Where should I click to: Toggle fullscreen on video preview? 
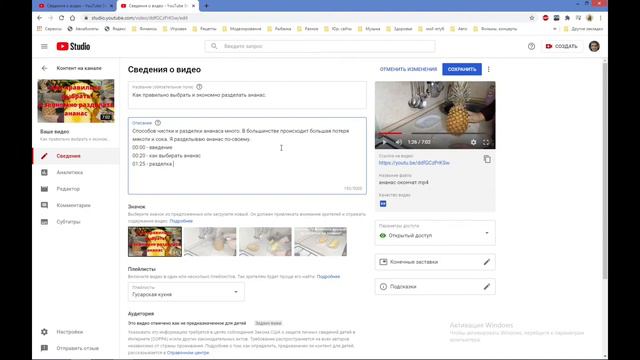point(486,142)
